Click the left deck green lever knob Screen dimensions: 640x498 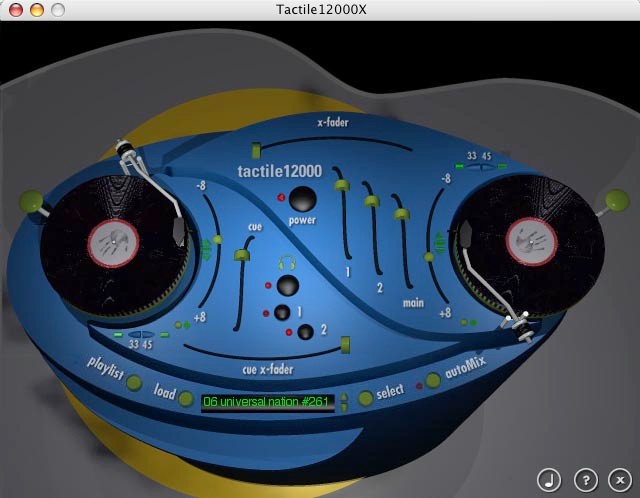coord(31,200)
